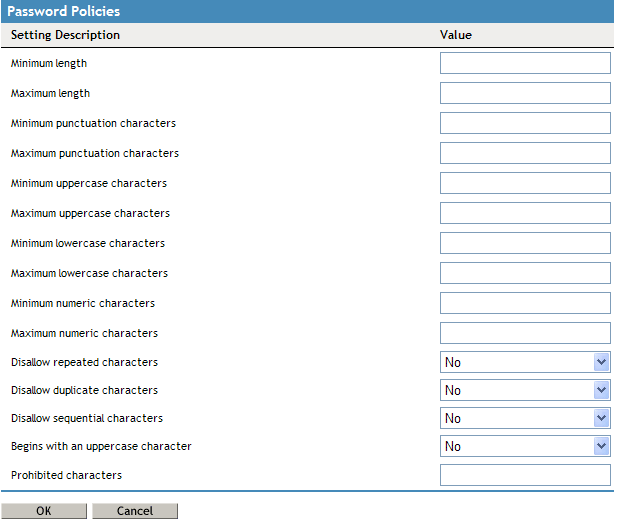The height and width of the screenshot is (524, 621).
Task: Click the Password Policies title
Action: coord(63,11)
